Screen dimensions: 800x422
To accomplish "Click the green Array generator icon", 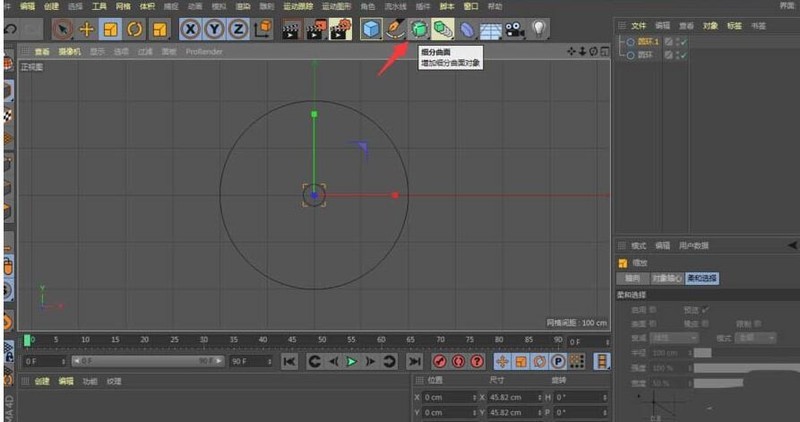I will 442,29.
